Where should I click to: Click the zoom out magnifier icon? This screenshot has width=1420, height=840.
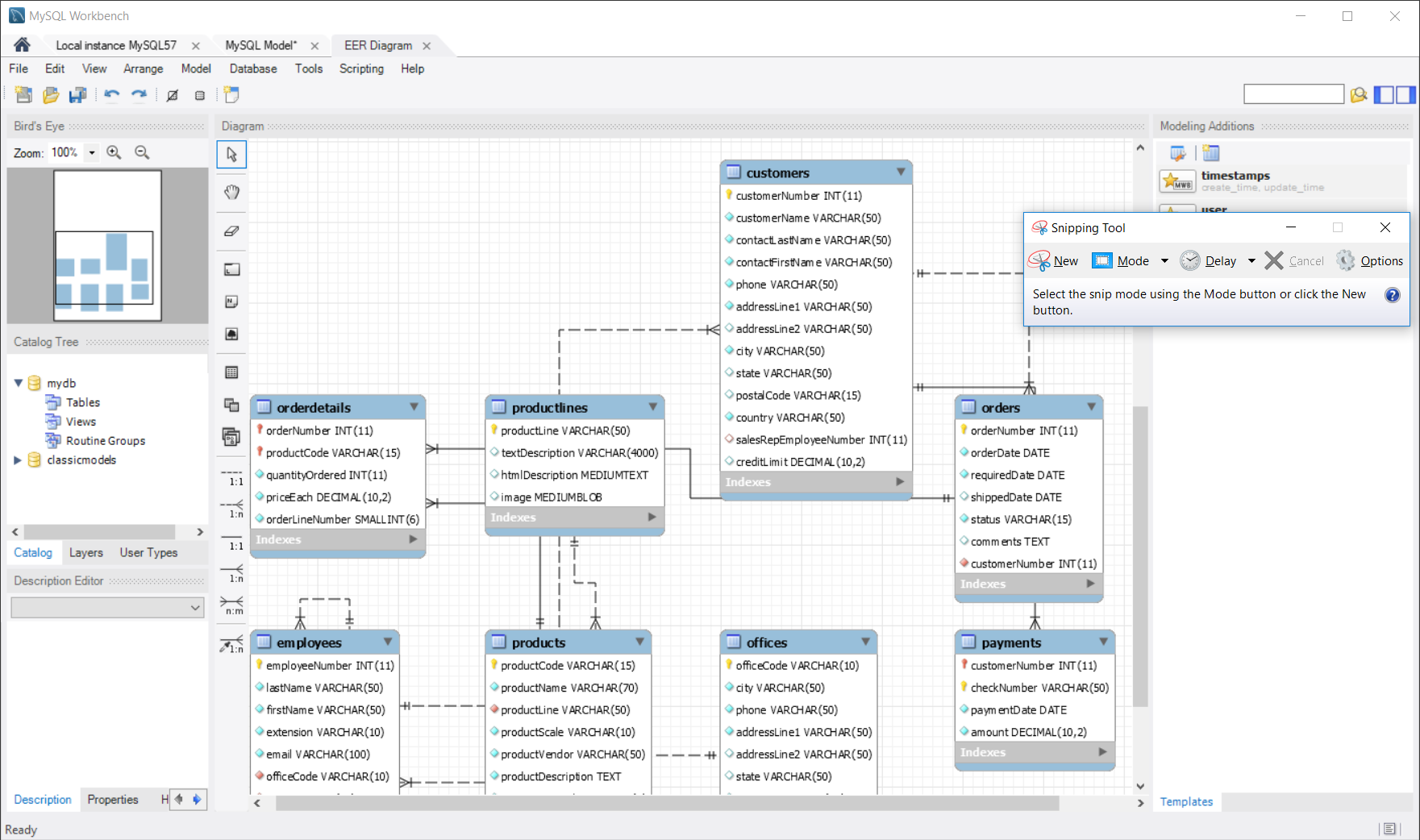click(x=142, y=152)
